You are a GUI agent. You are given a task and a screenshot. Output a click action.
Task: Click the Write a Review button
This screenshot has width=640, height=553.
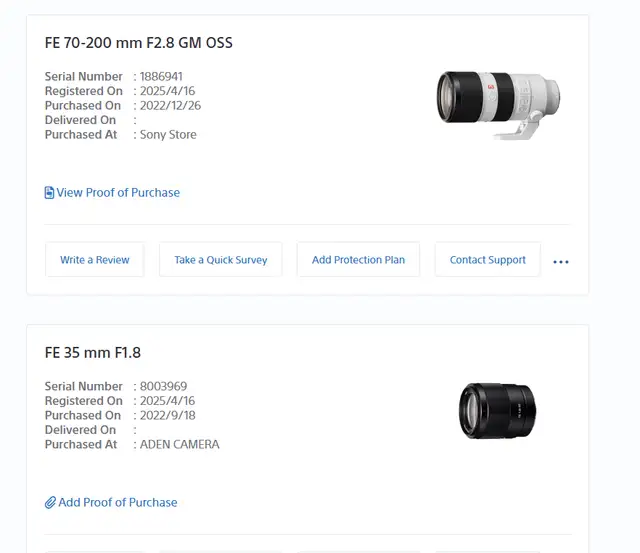[x=95, y=260]
